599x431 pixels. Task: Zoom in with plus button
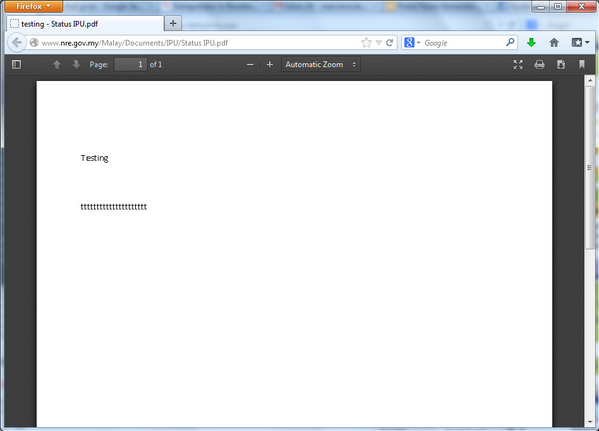coord(270,65)
